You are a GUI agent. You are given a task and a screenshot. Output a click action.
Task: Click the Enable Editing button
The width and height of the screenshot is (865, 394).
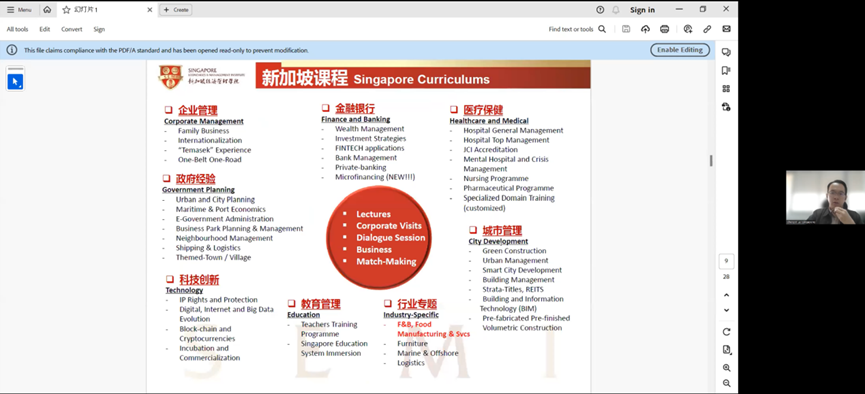[680, 50]
